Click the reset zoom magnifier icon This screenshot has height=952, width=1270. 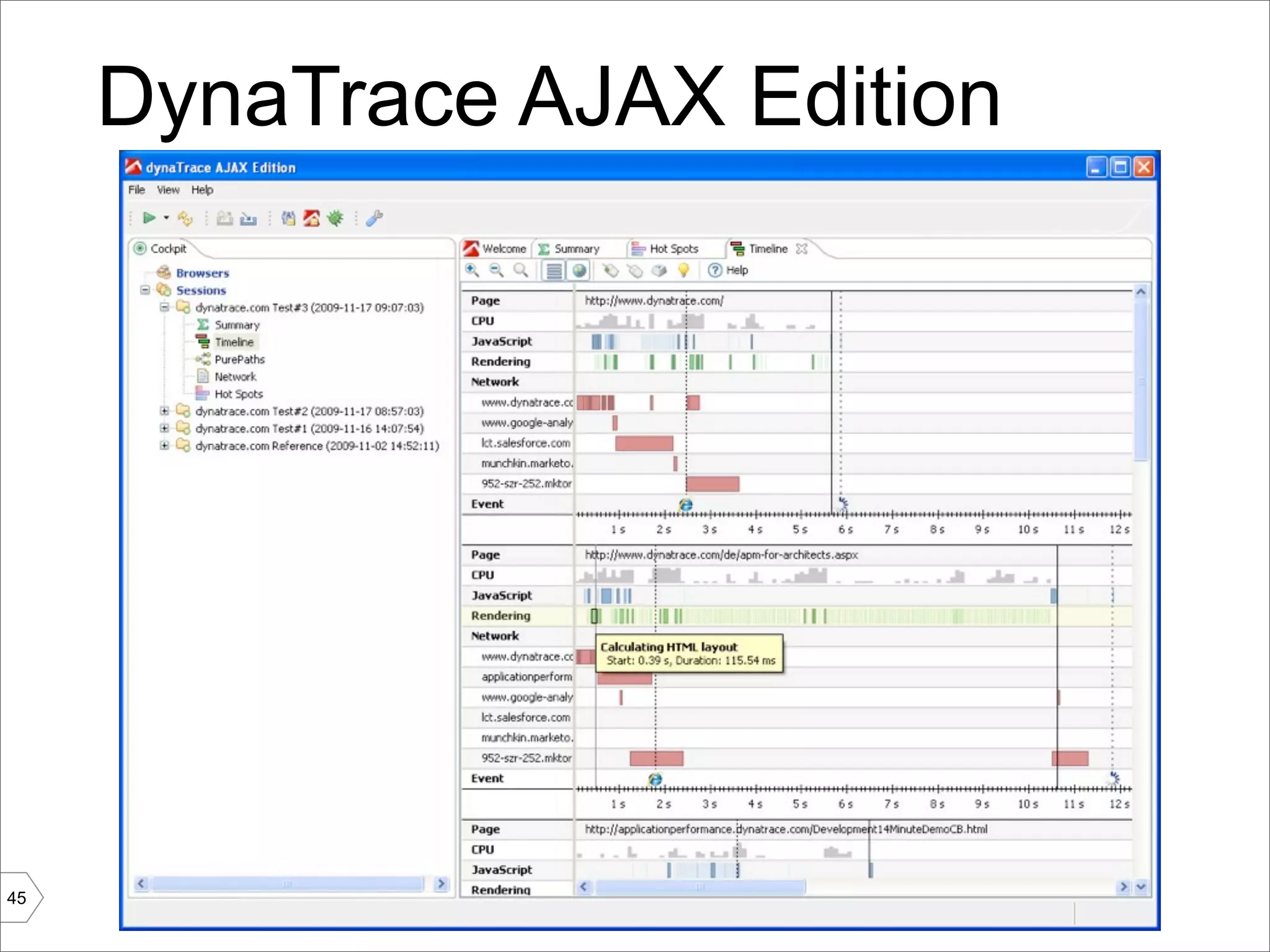pyautogui.click(x=521, y=270)
